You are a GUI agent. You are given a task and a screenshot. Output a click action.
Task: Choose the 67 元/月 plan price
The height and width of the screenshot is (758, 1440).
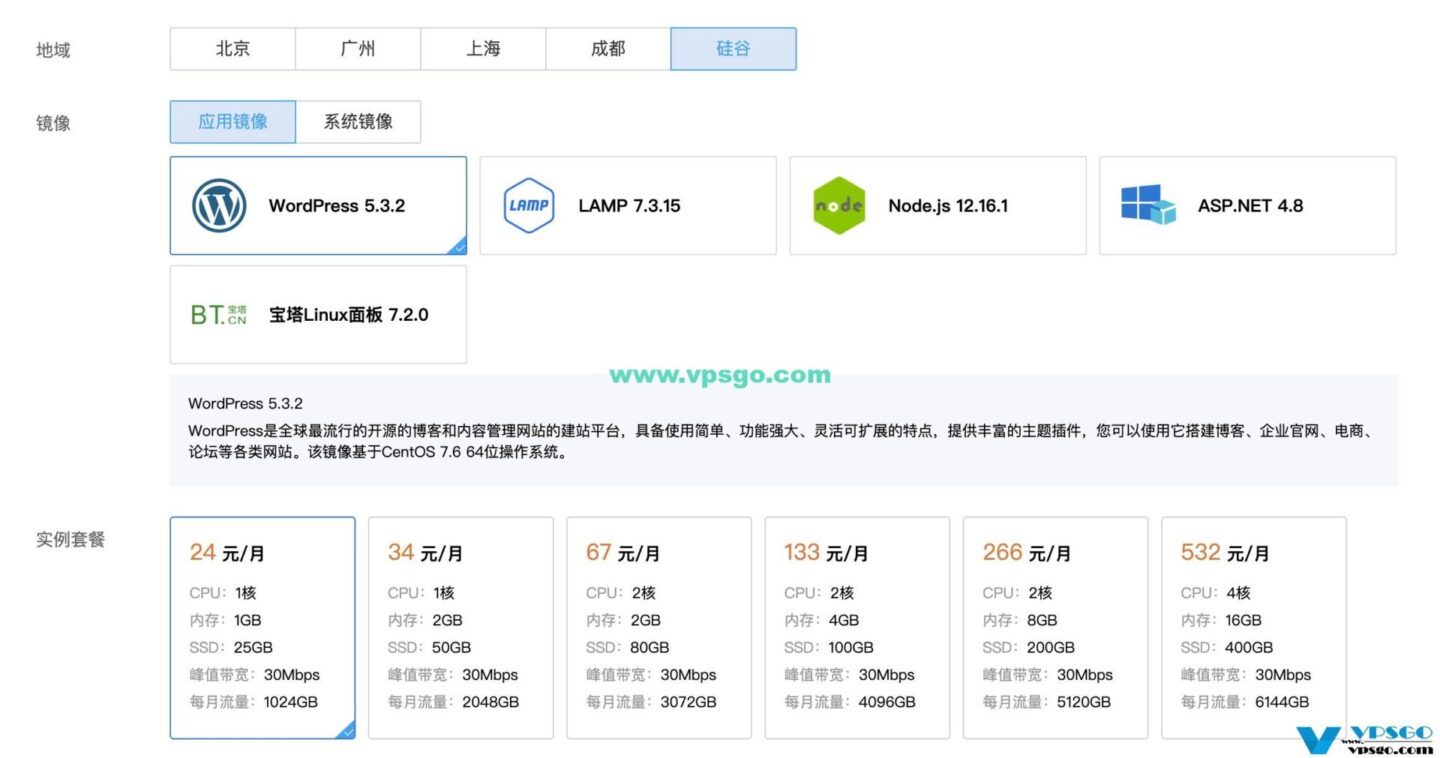point(624,552)
